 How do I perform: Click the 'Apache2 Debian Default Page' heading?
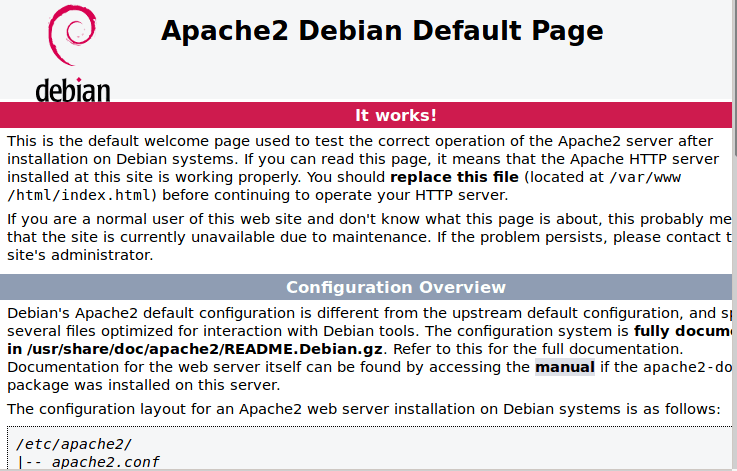click(x=382, y=31)
